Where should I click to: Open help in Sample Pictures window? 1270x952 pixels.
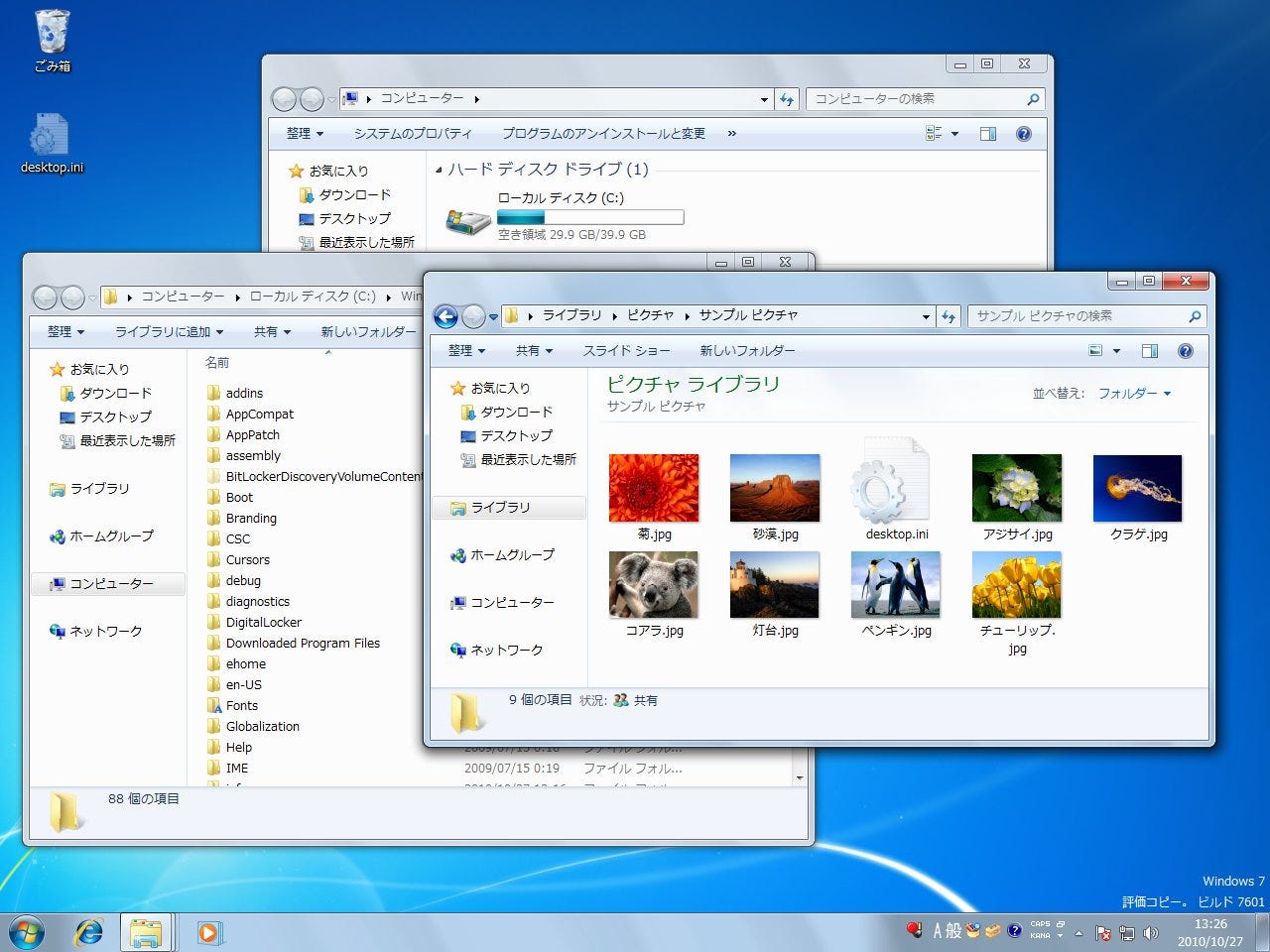click(1185, 350)
